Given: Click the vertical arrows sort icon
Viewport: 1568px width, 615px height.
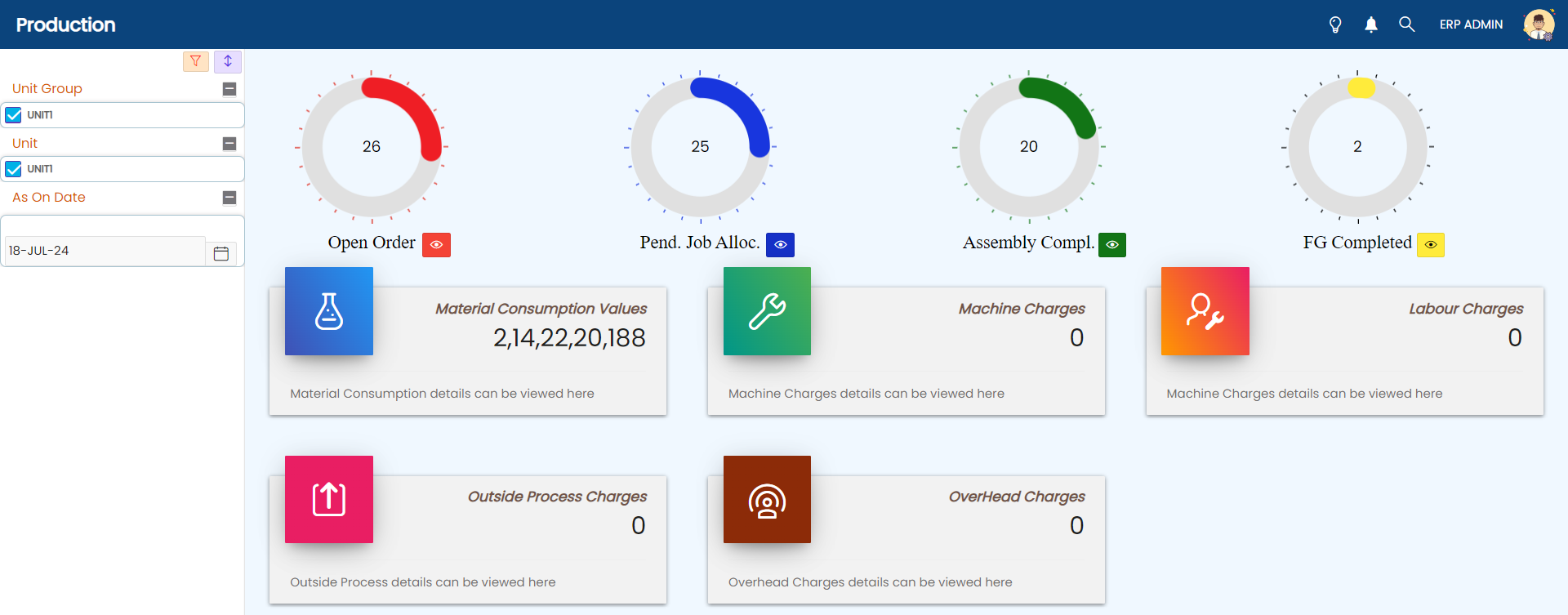Looking at the screenshot, I should click(228, 61).
